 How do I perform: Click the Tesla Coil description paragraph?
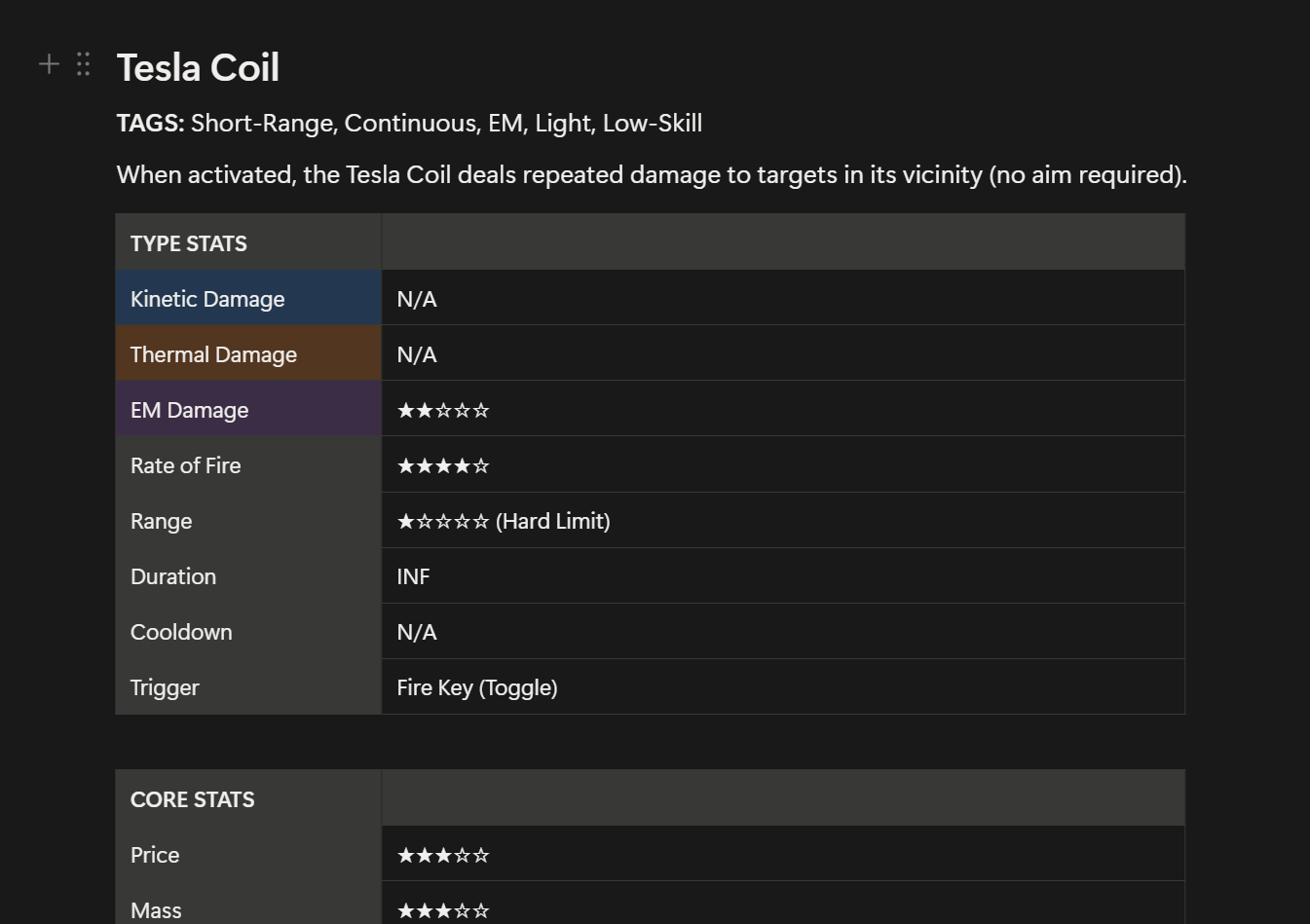coord(651,175)
